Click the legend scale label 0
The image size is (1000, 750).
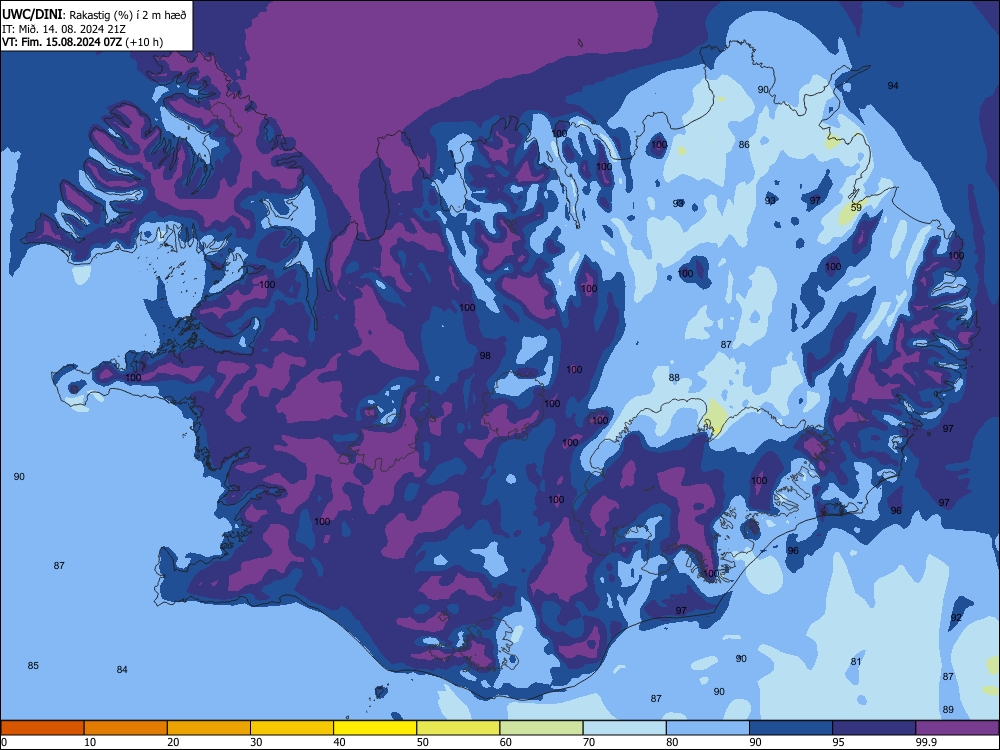tap(4, 742)
